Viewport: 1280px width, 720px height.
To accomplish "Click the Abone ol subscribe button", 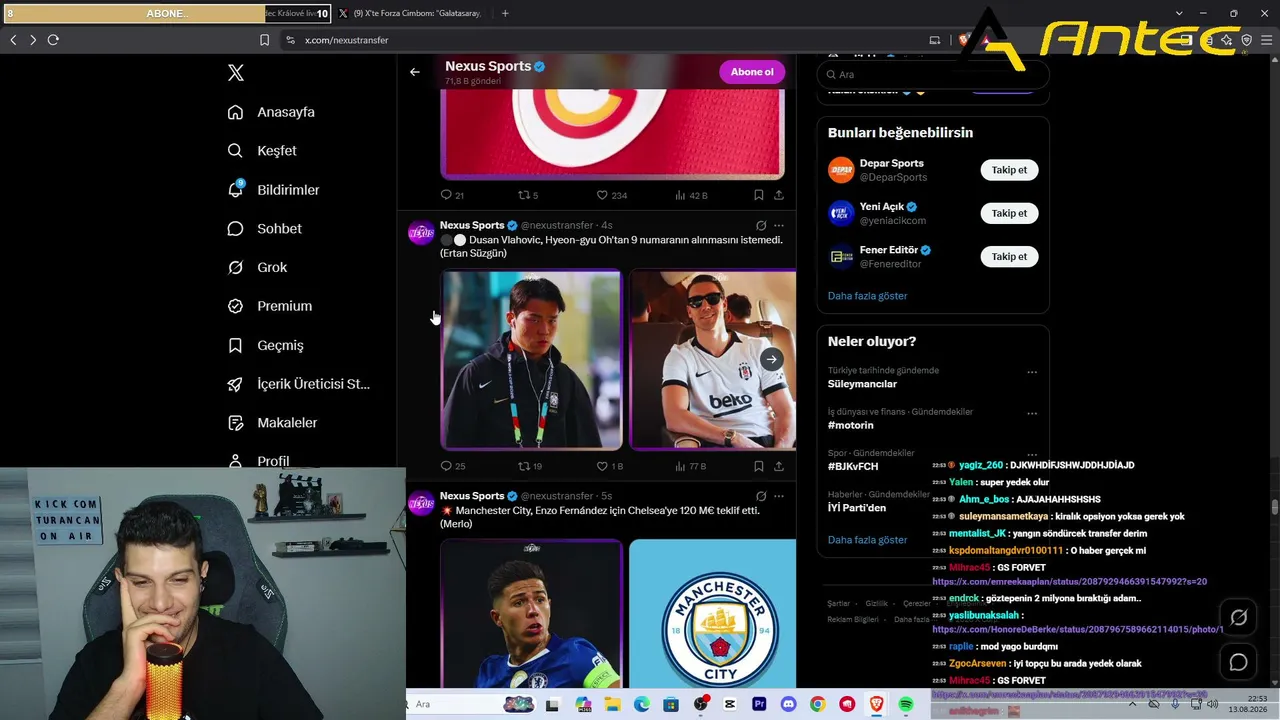I will point(752,72).
